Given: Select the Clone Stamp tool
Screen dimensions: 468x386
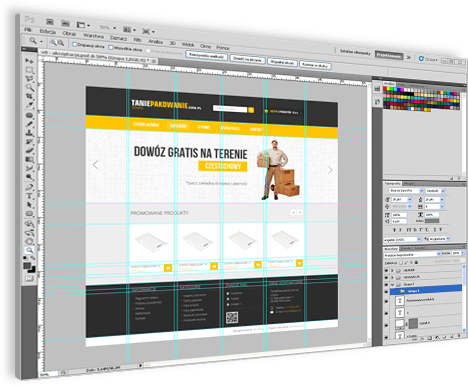Looking at the screenshot, I should tap(29, 133).
